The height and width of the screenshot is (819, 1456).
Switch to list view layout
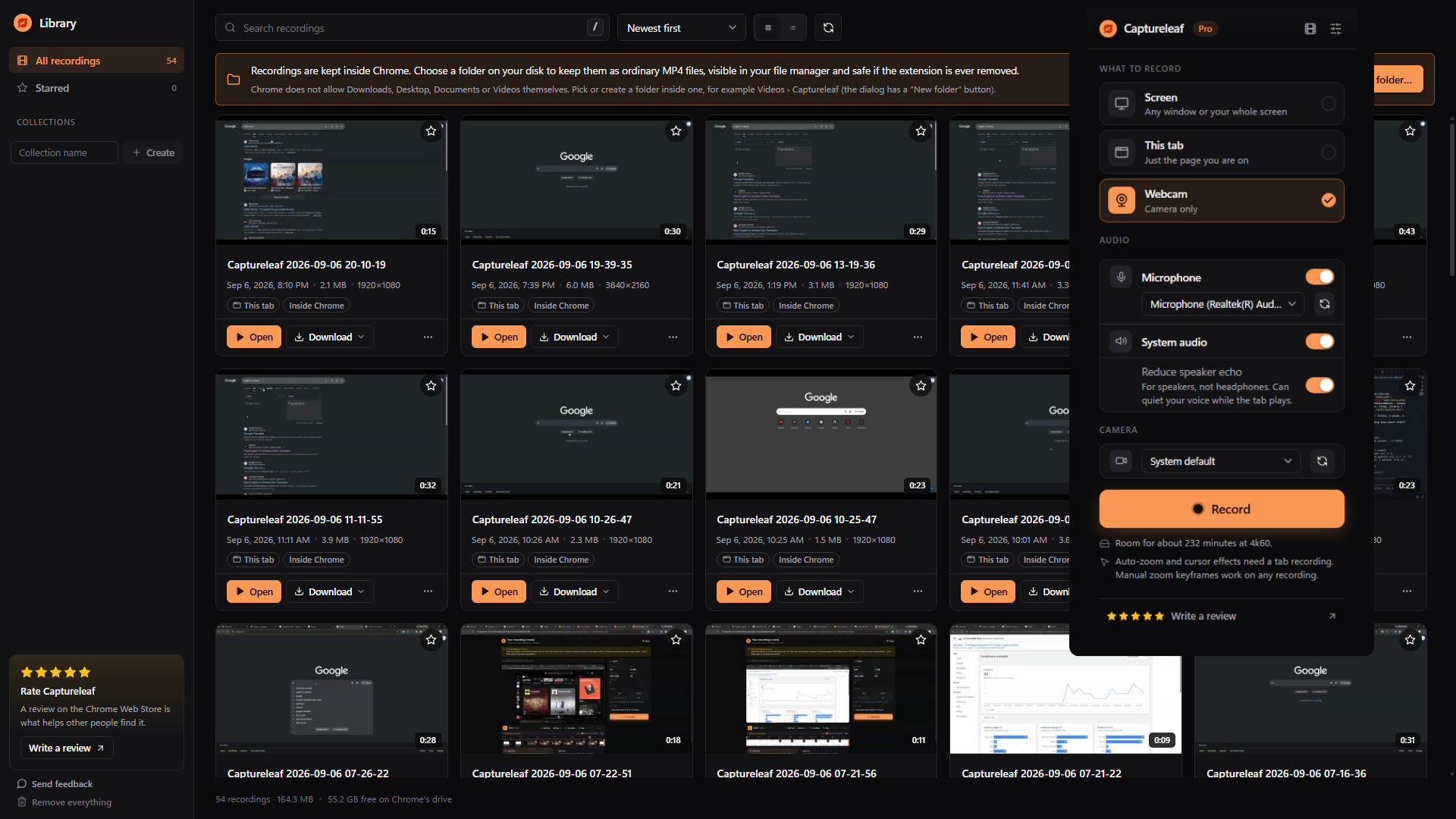pyautogui.click(x=792, y=28)
